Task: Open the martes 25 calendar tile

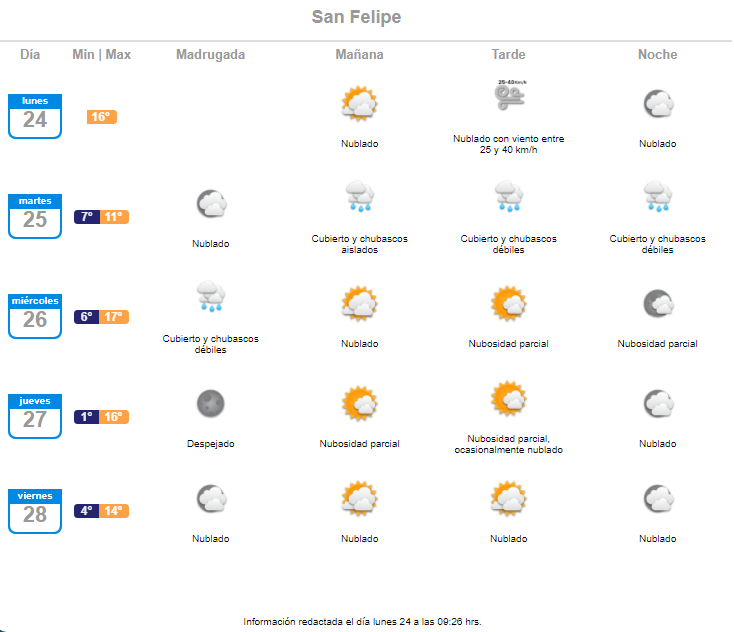Action: (35, 216)
